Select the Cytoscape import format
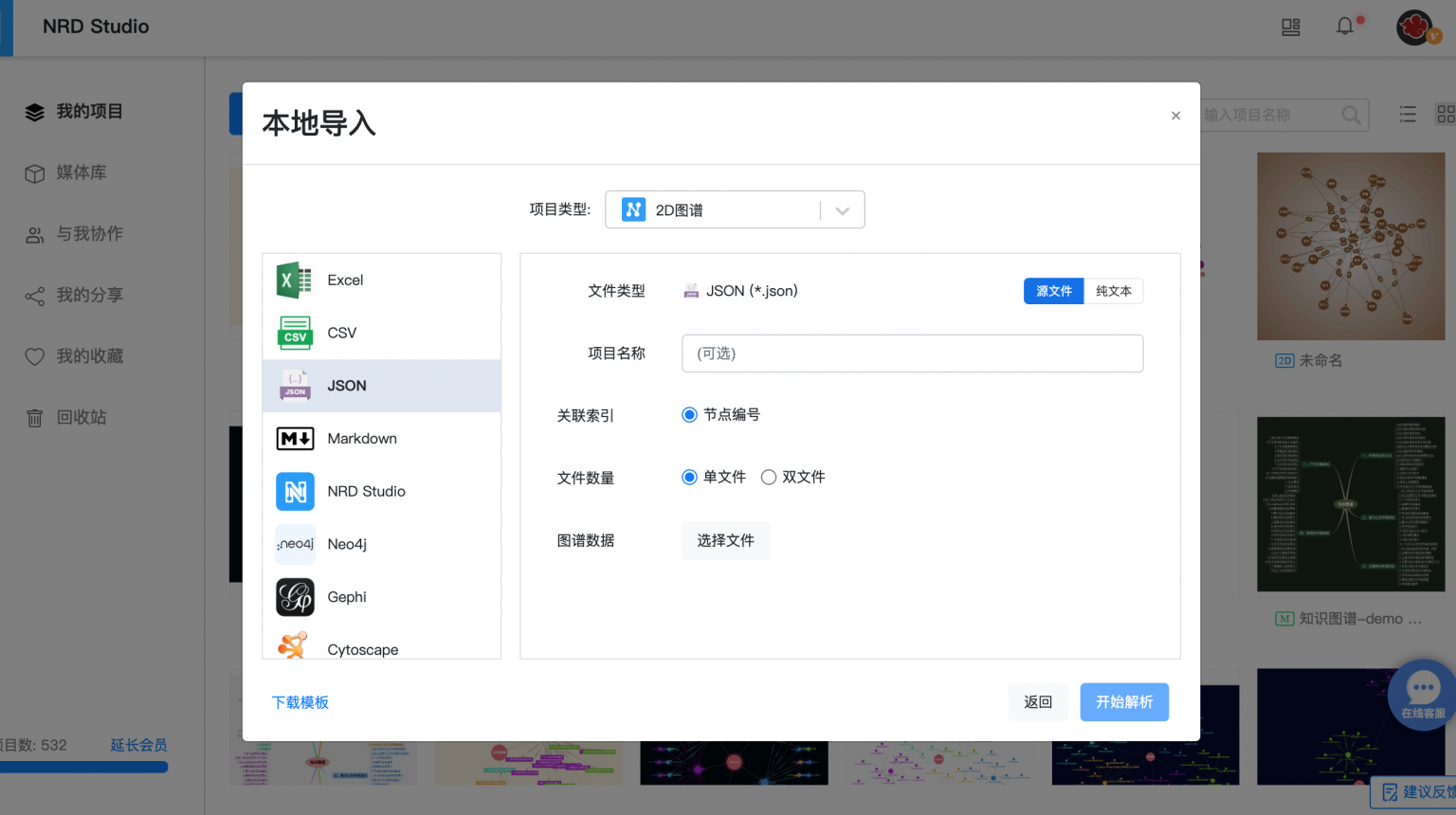The width and height of the screenshot is (1456, 815). click(362, 649)
